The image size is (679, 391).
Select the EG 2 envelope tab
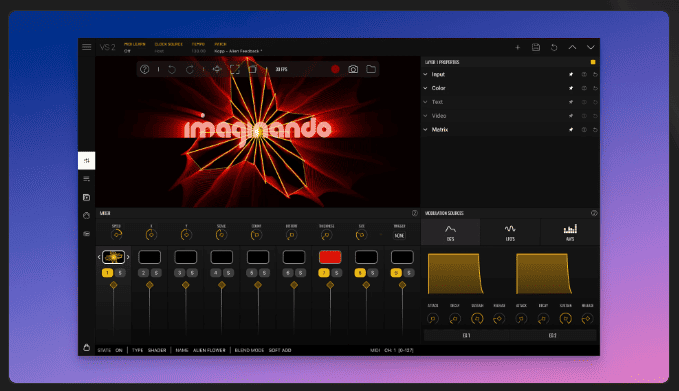tap(553, 335)
